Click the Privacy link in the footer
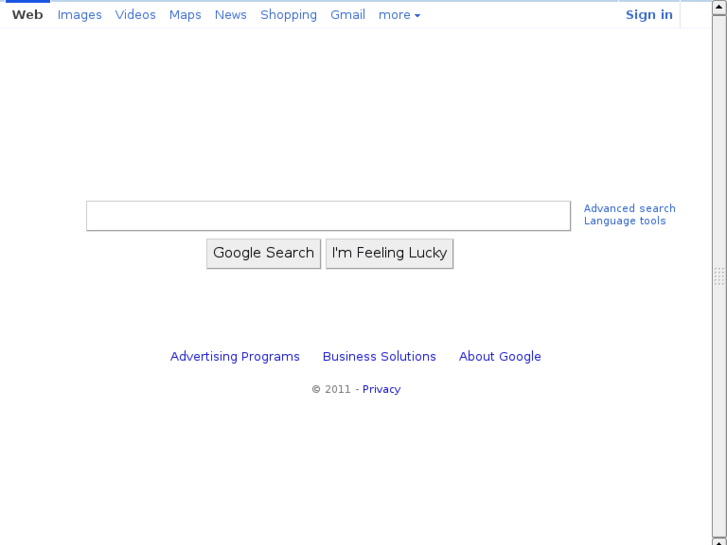727x545 pixels. (381, 390)
